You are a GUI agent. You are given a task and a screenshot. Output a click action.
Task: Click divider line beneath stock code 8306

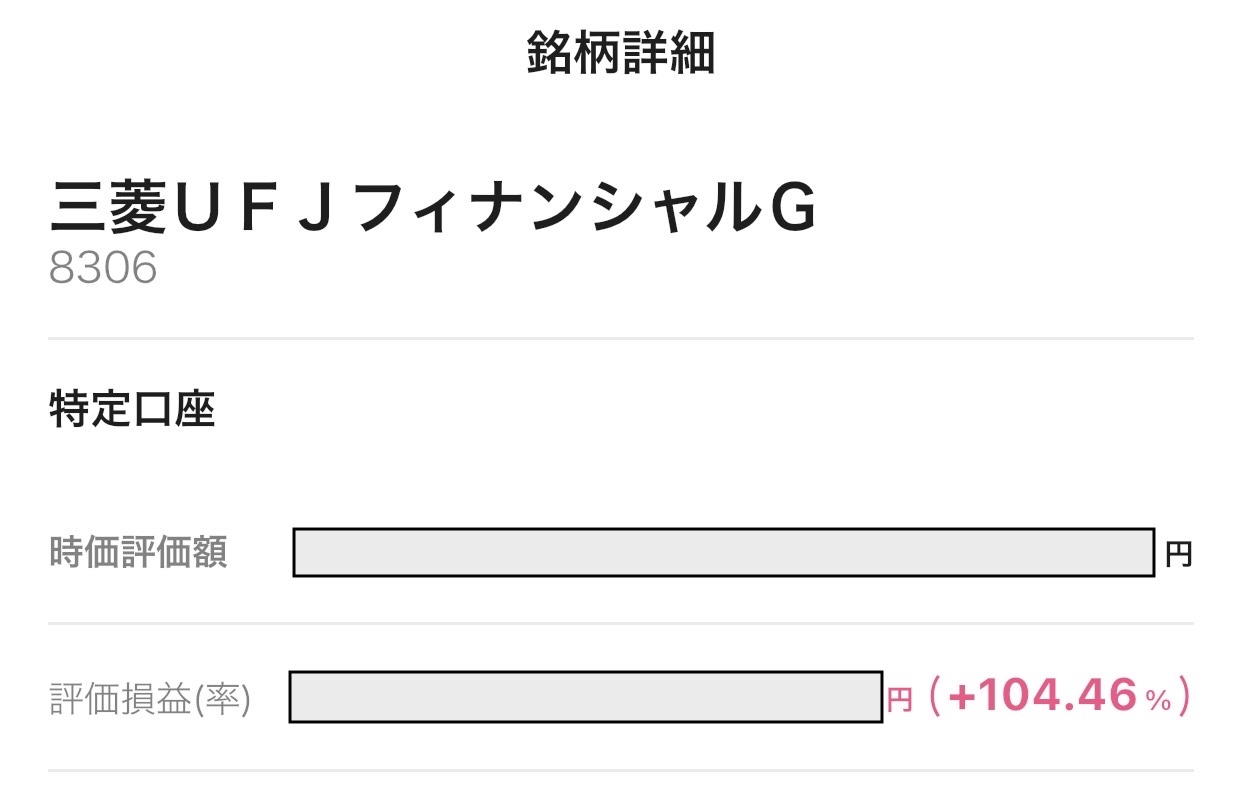pyautogui.click(x=620, y=339)
